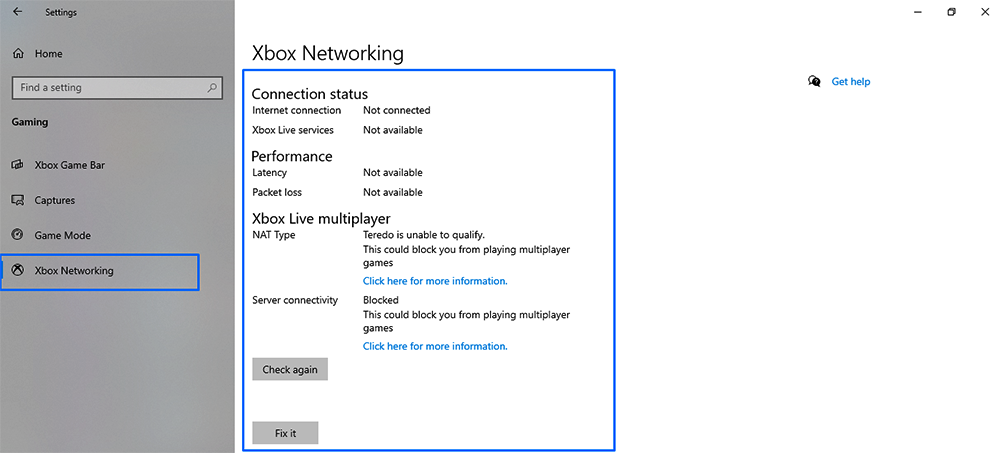Click the Xbox Live multiplayer heading

321,219
